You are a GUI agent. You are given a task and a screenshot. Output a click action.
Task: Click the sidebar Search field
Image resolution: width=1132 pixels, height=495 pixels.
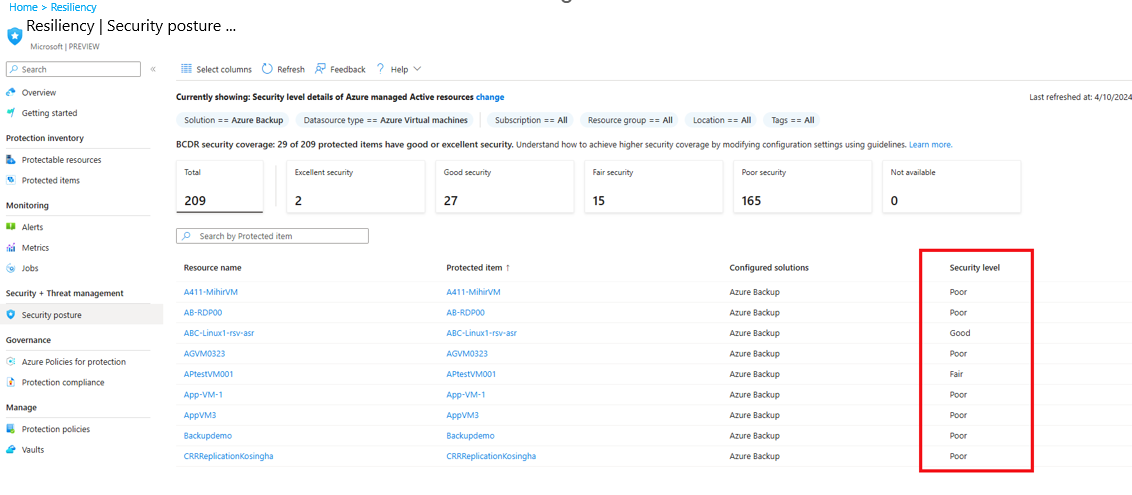tap(73, 69)
